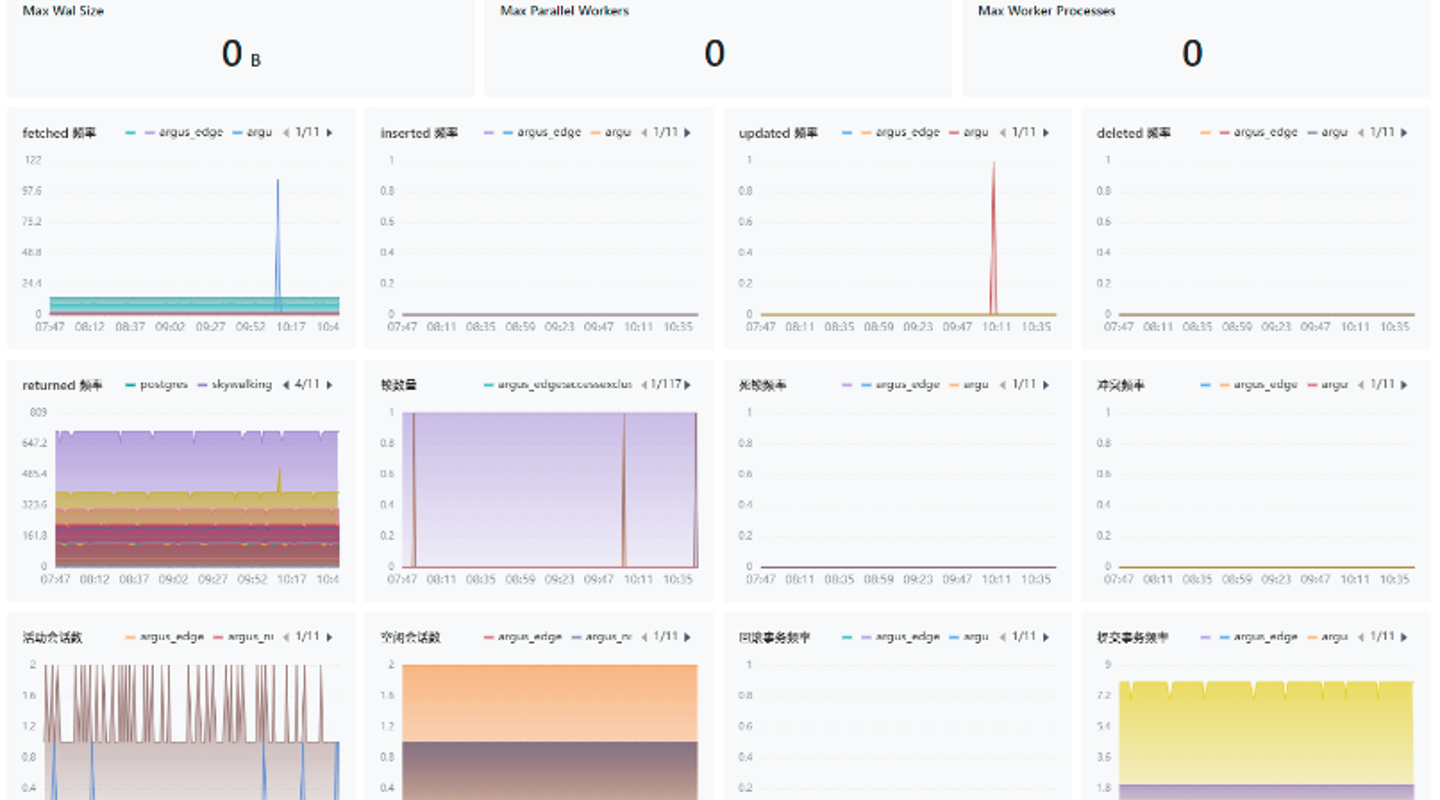Show previous legend page of inserted chart

click(644, 133)
